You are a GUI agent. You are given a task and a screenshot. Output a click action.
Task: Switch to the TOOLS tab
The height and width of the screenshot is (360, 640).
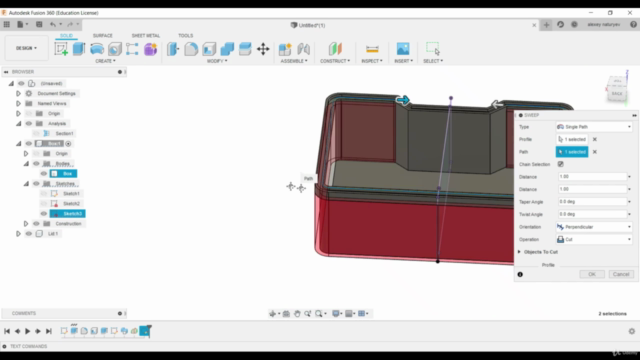pos(185,36)
